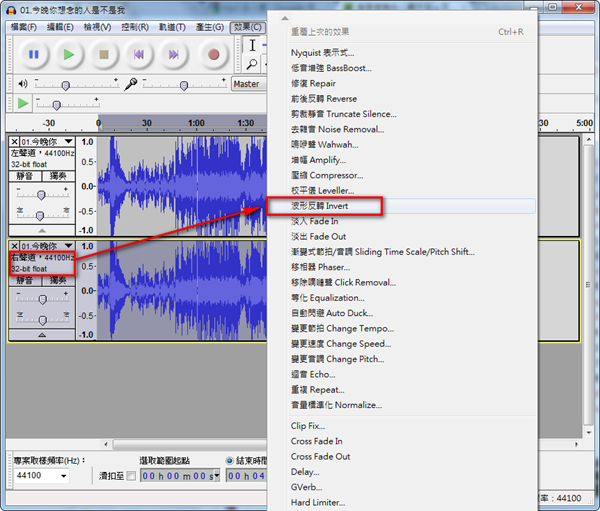600x511 pixels.
Task: Skip to start of the track
Action: point(139,54)
